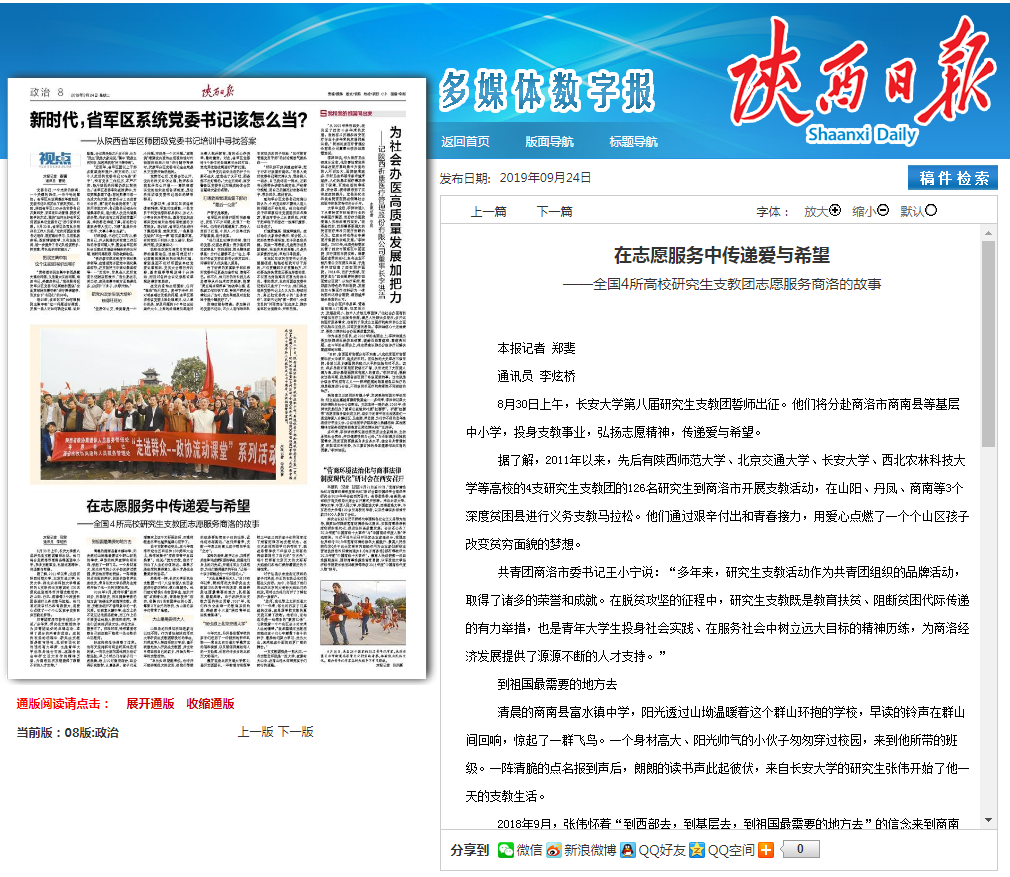The image size is (1010, 877).
Task: Click the 稿件检索 search button
Action: 953,178
